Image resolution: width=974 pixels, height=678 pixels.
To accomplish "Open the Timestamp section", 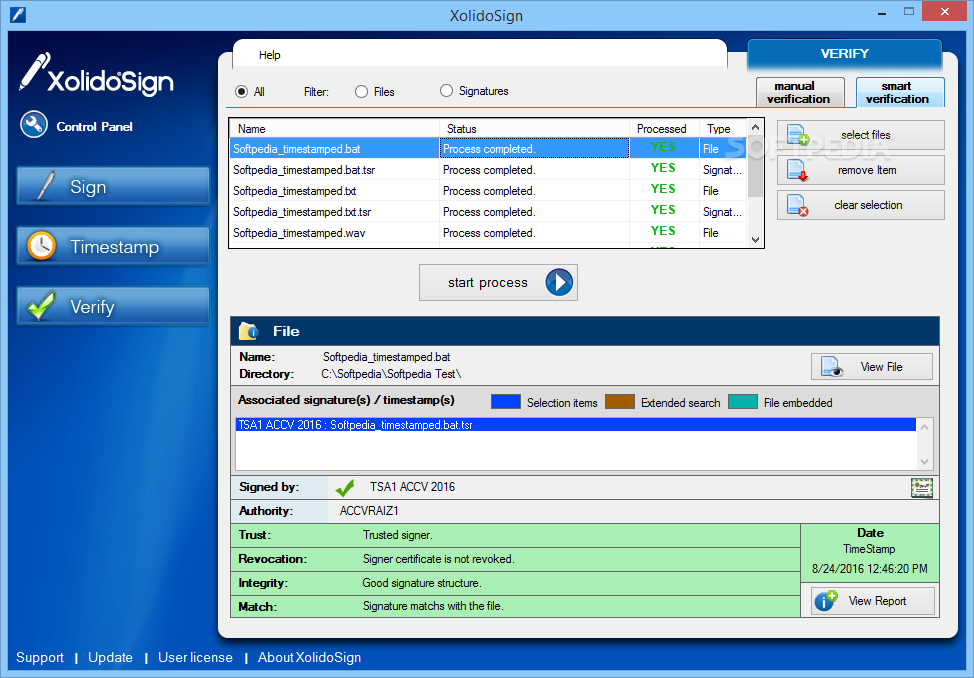I will coord(113,246).
